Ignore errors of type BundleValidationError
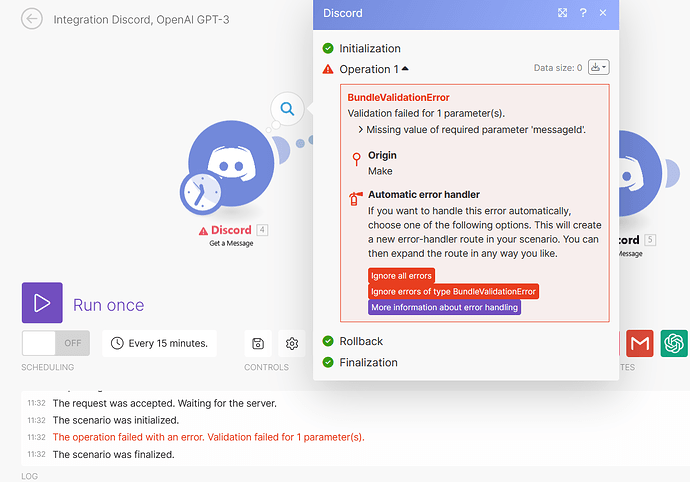This screenshot has height=482, width=690. click(x=453, y=291)
